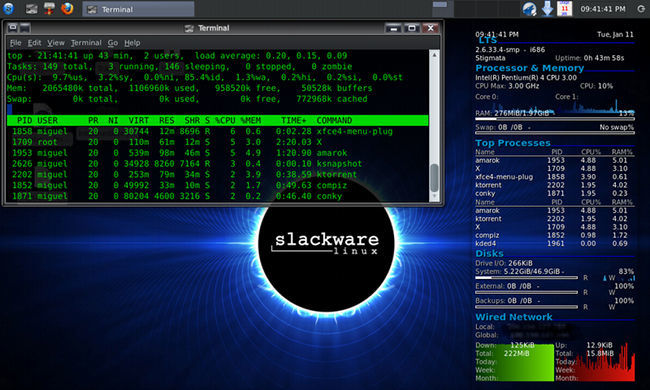Screen dimensions: 650x390
Task: Open the View menu
Action: tap(56, 43)
